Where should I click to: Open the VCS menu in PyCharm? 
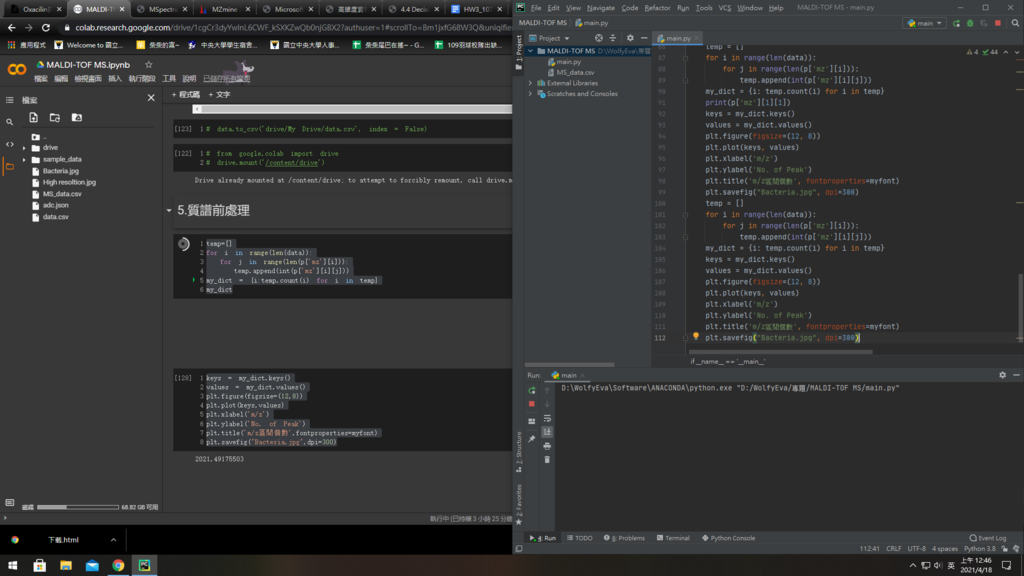click(x=725, y=8)
